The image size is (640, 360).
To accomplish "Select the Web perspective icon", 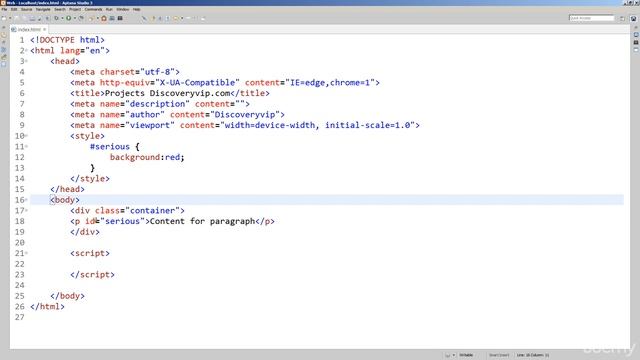I will [633, 18].
